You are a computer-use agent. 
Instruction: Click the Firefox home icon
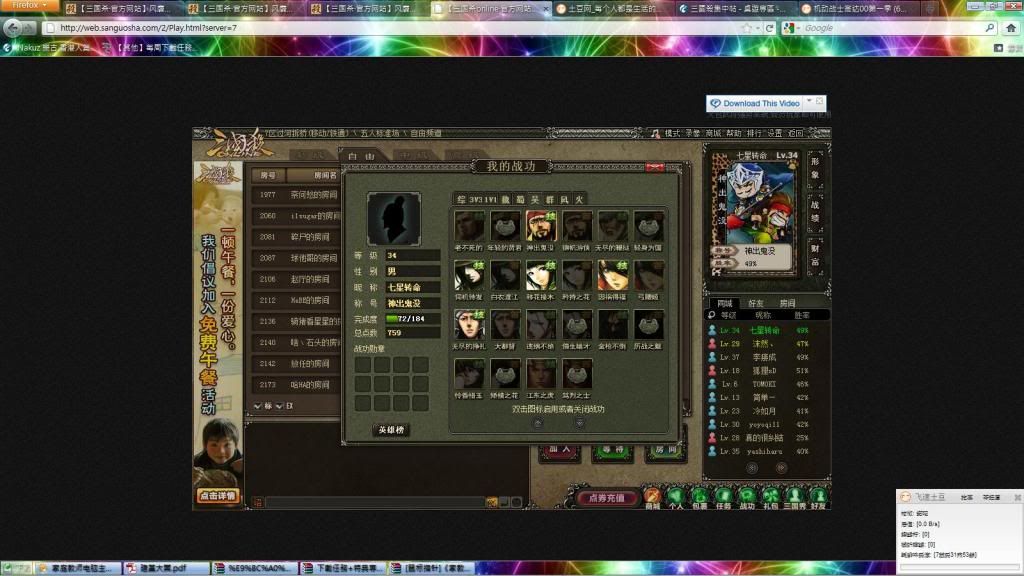coord(1011,28)
